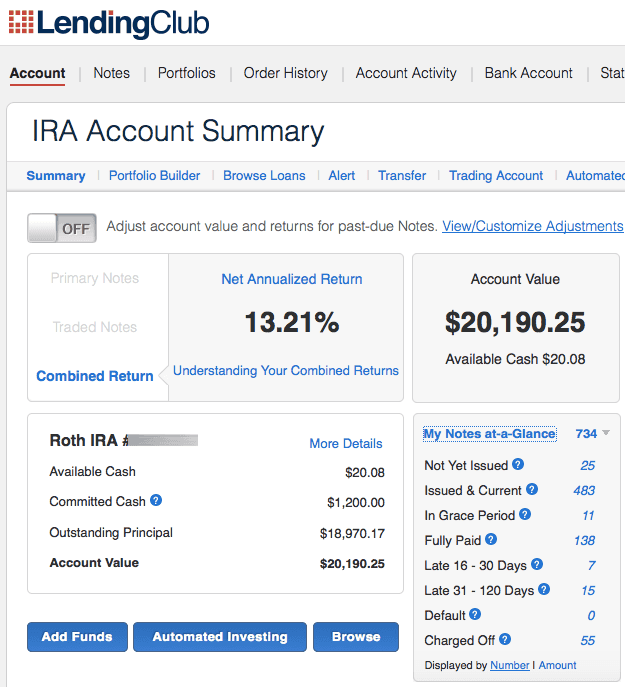The width and height of the screenshot is (625, 687).
Task: Open help icon beside Default
Action: pyautogui.click(x=475, y=614)
